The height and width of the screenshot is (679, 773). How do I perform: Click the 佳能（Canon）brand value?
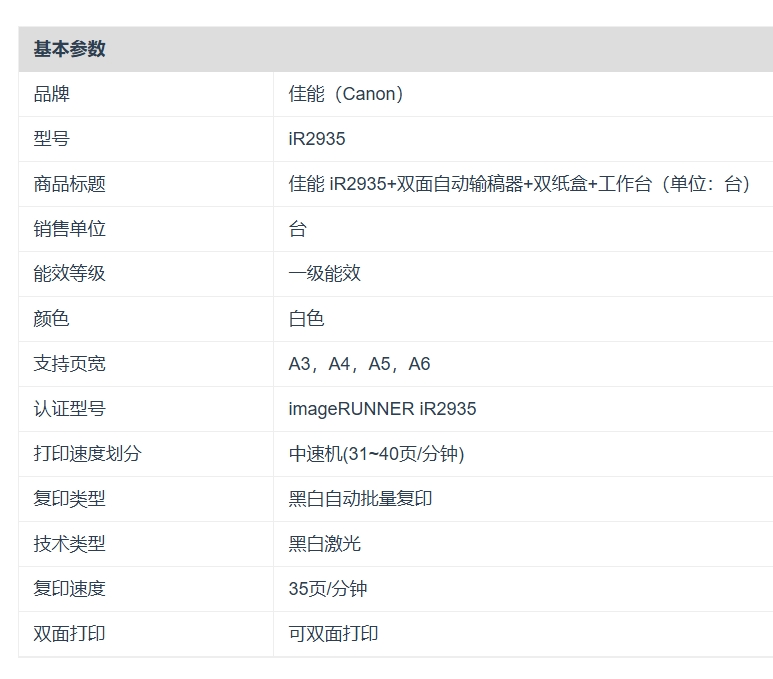(x=346, y=94)
